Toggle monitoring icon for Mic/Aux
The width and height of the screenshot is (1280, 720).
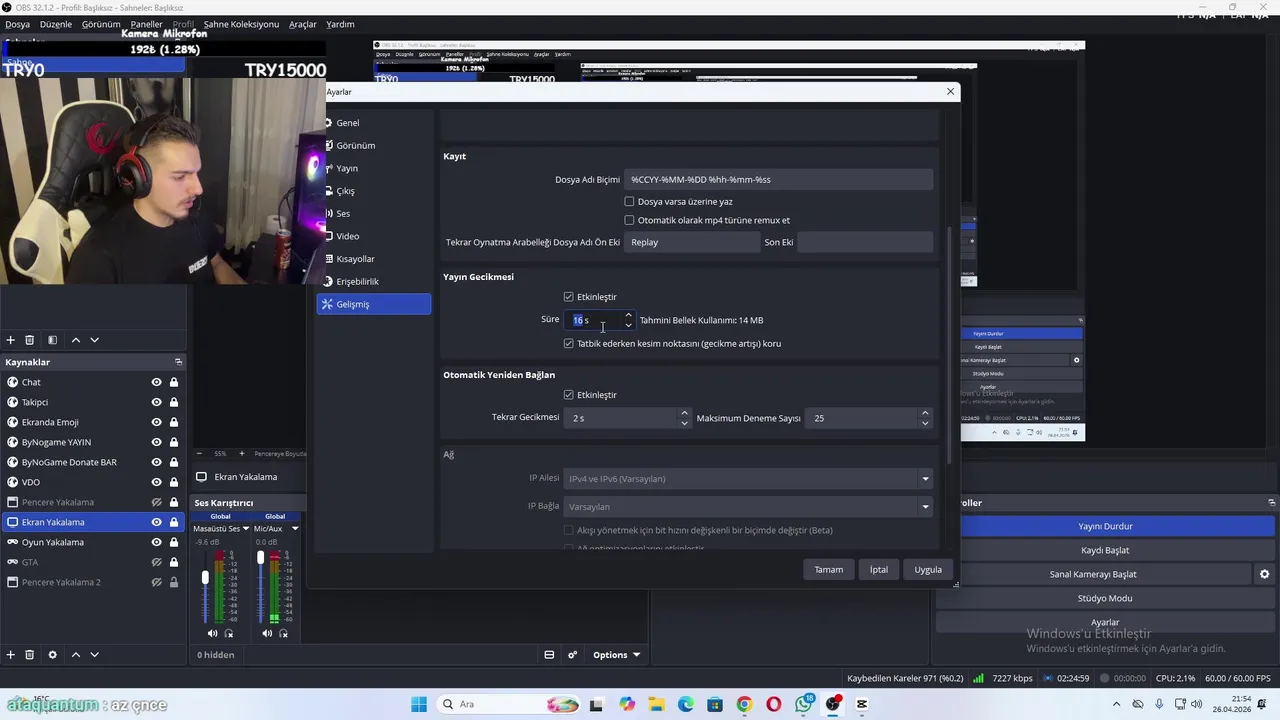tap(284, 633)
